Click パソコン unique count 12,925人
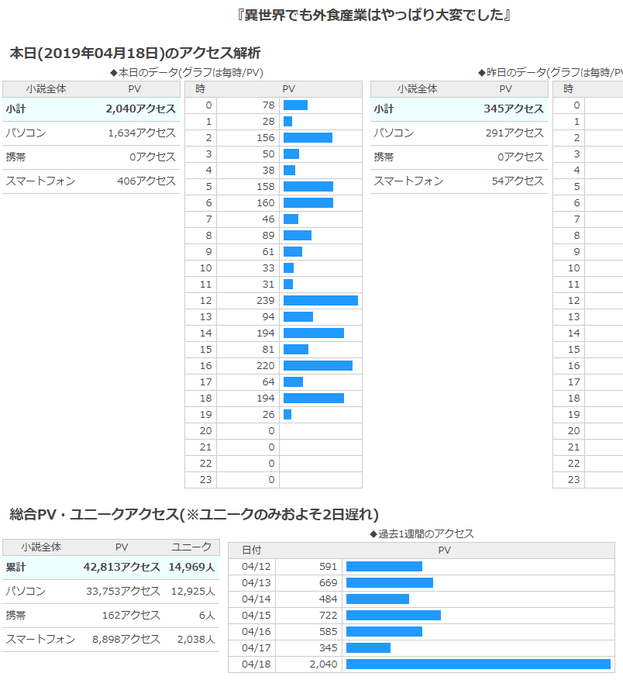Image resolution: width=623 pixels, height=680 pixels. click(x=193, y=591)
